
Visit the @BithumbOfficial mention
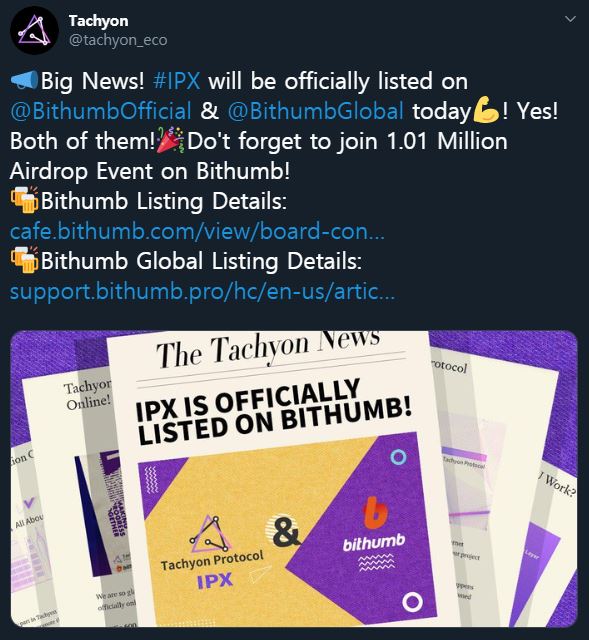(100, 111)
